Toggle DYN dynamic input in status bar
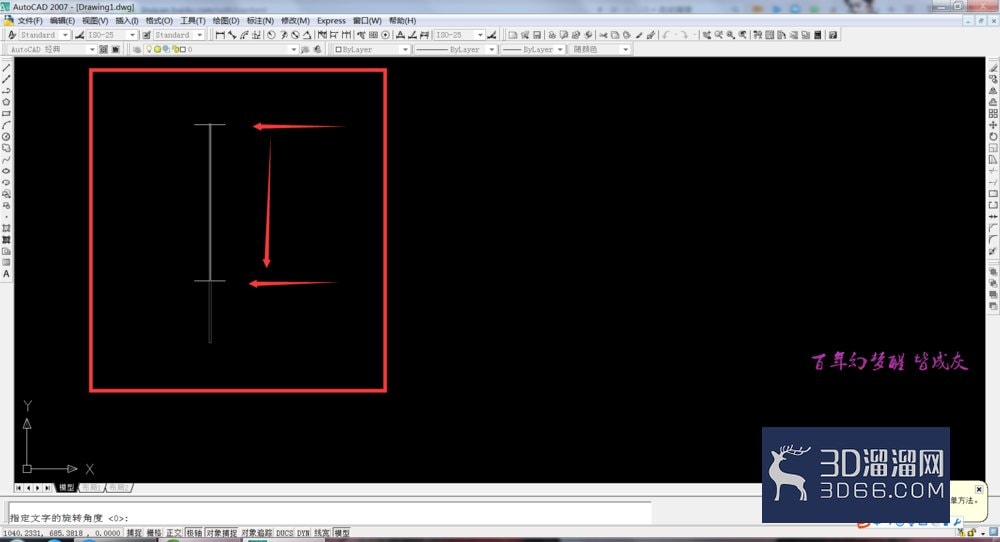This screenshot has width=1000, height=542. coord(303,532)
